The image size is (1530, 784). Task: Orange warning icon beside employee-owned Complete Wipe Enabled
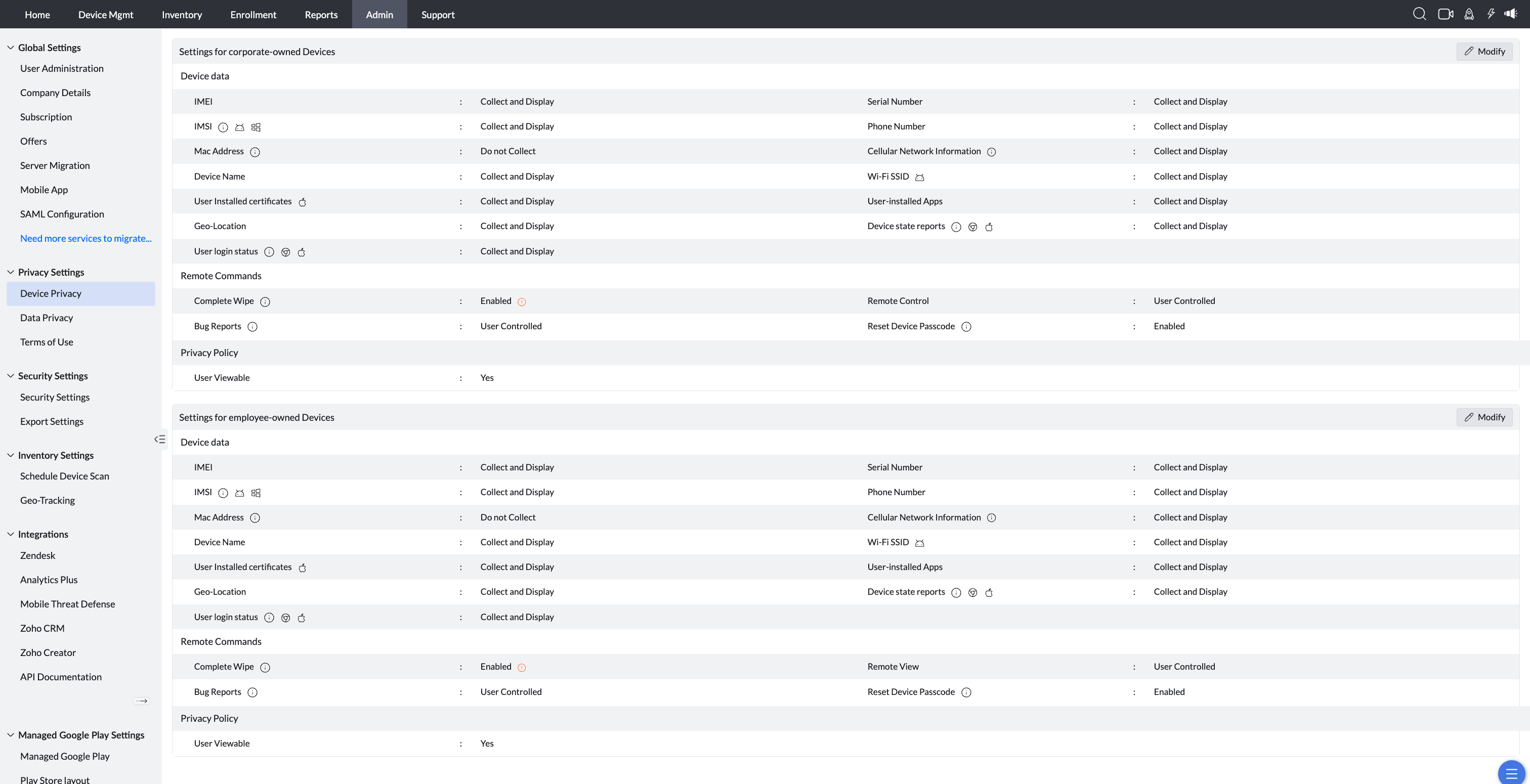point(522,668)
